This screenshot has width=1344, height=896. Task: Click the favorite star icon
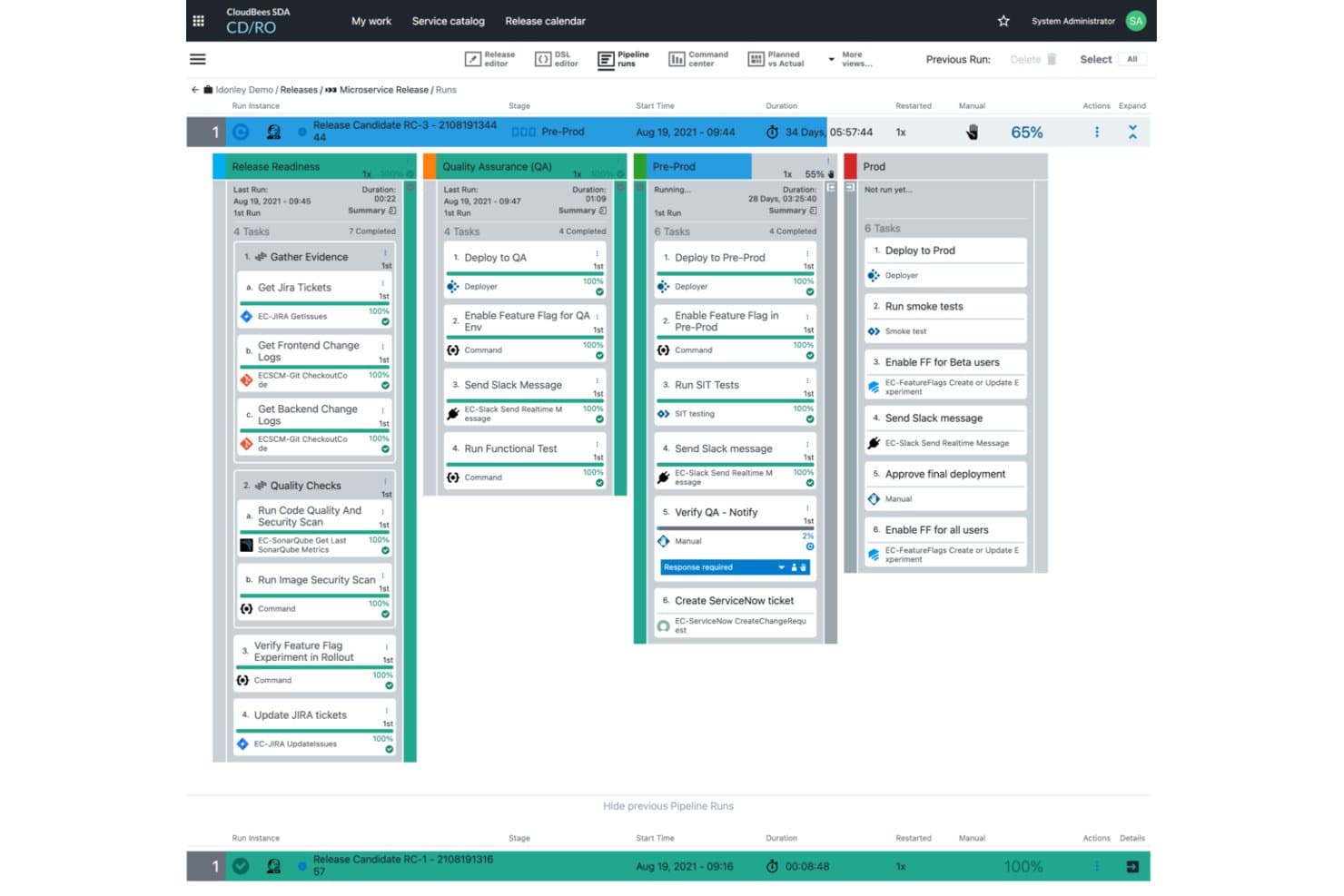pyautogui.click(x=1003, y=21)
